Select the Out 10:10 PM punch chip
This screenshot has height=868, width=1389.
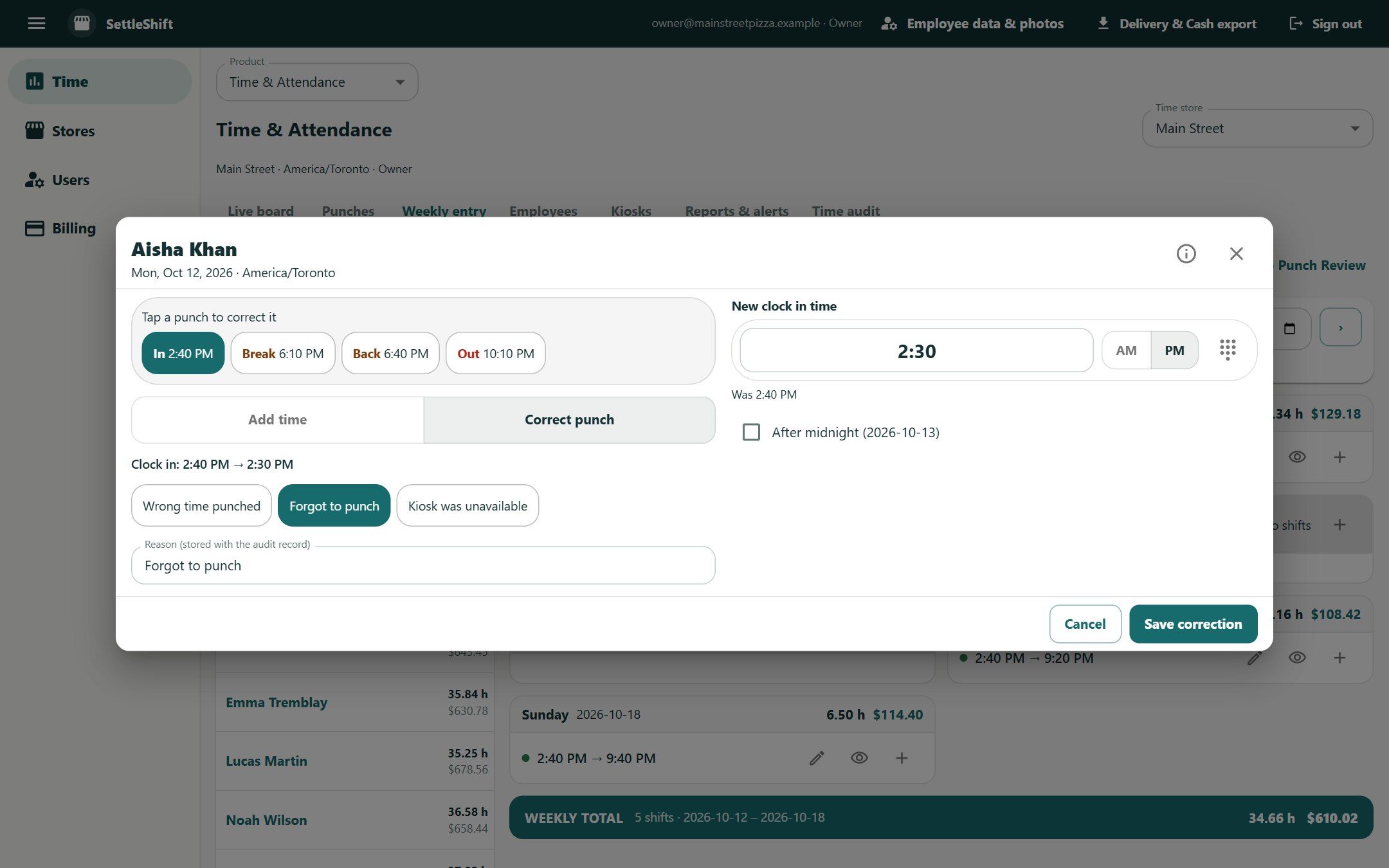[496, 353]
